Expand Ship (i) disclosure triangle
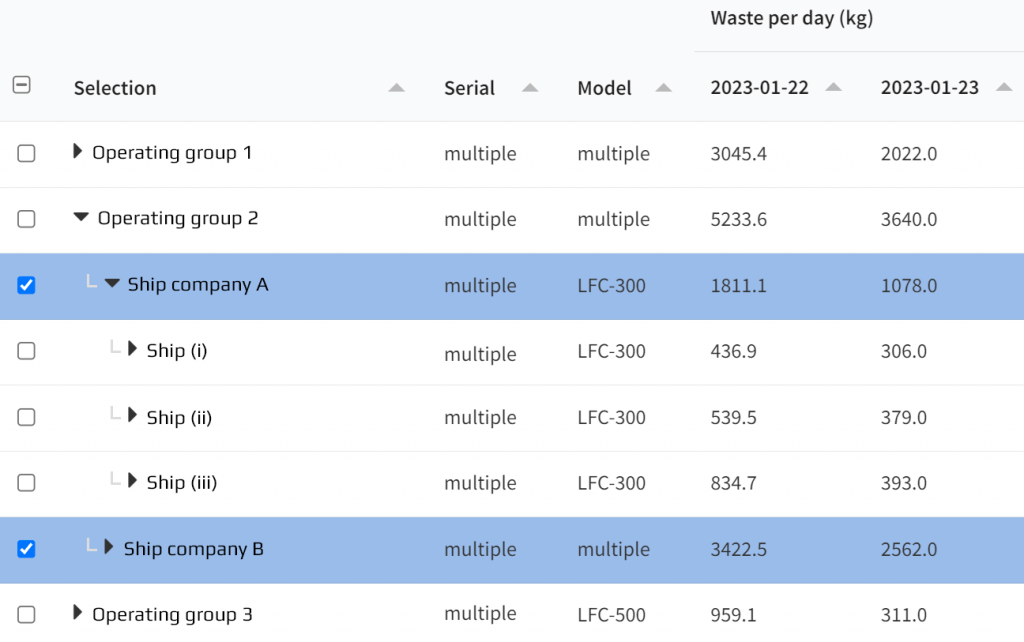Screen dimensions: 1024x642 [x=133, y=350]
